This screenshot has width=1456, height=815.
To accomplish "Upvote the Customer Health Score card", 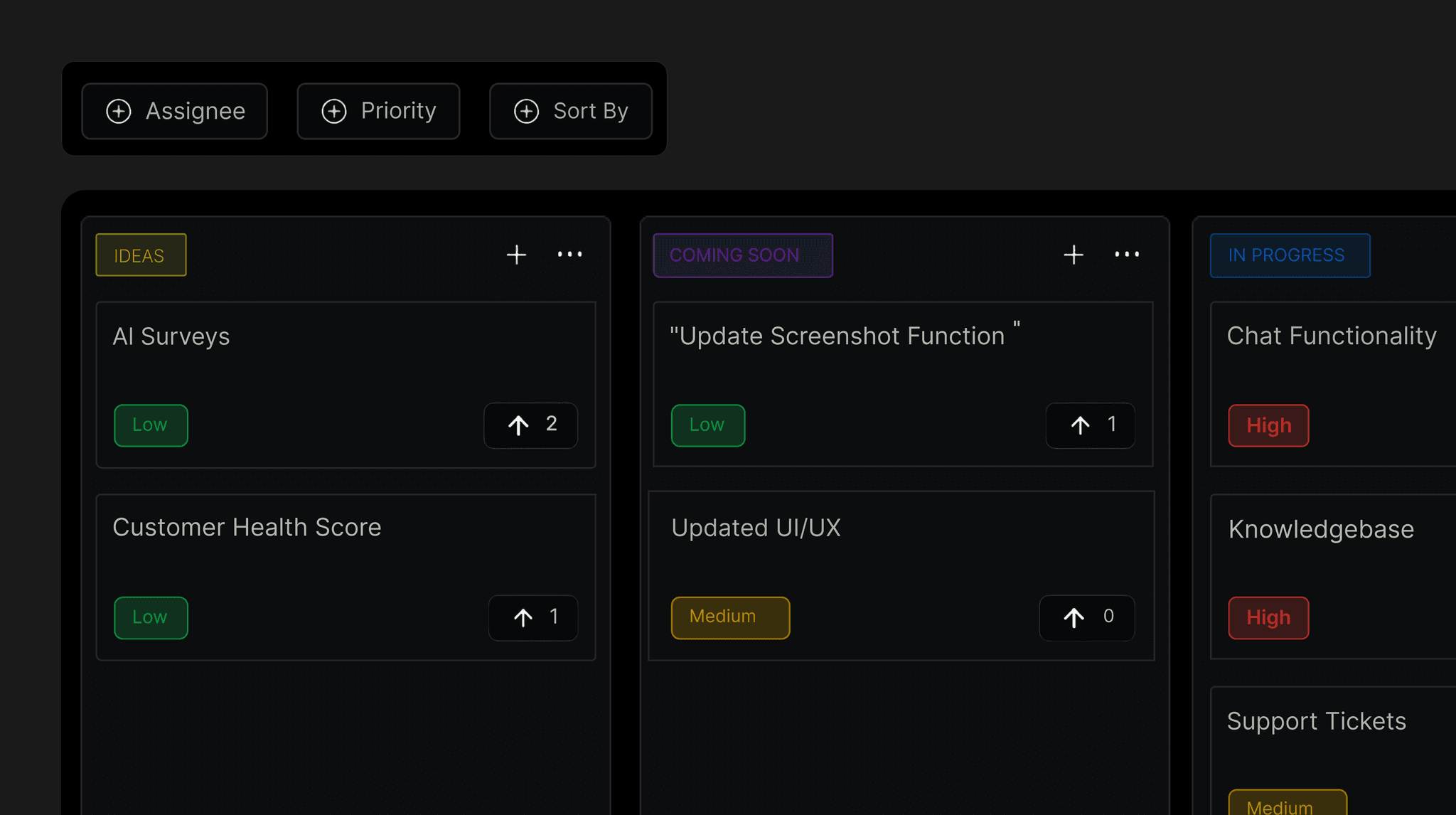I will point(532,617).
